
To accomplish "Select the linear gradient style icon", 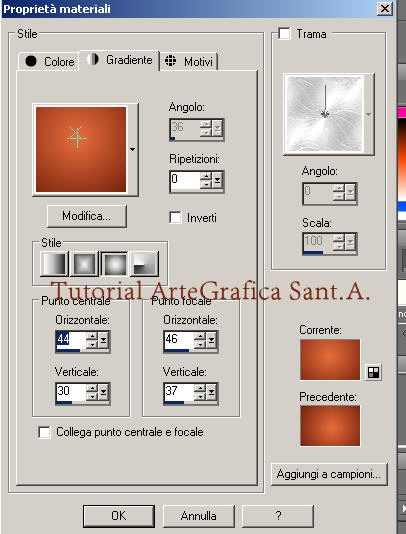I will pos(54,264).
